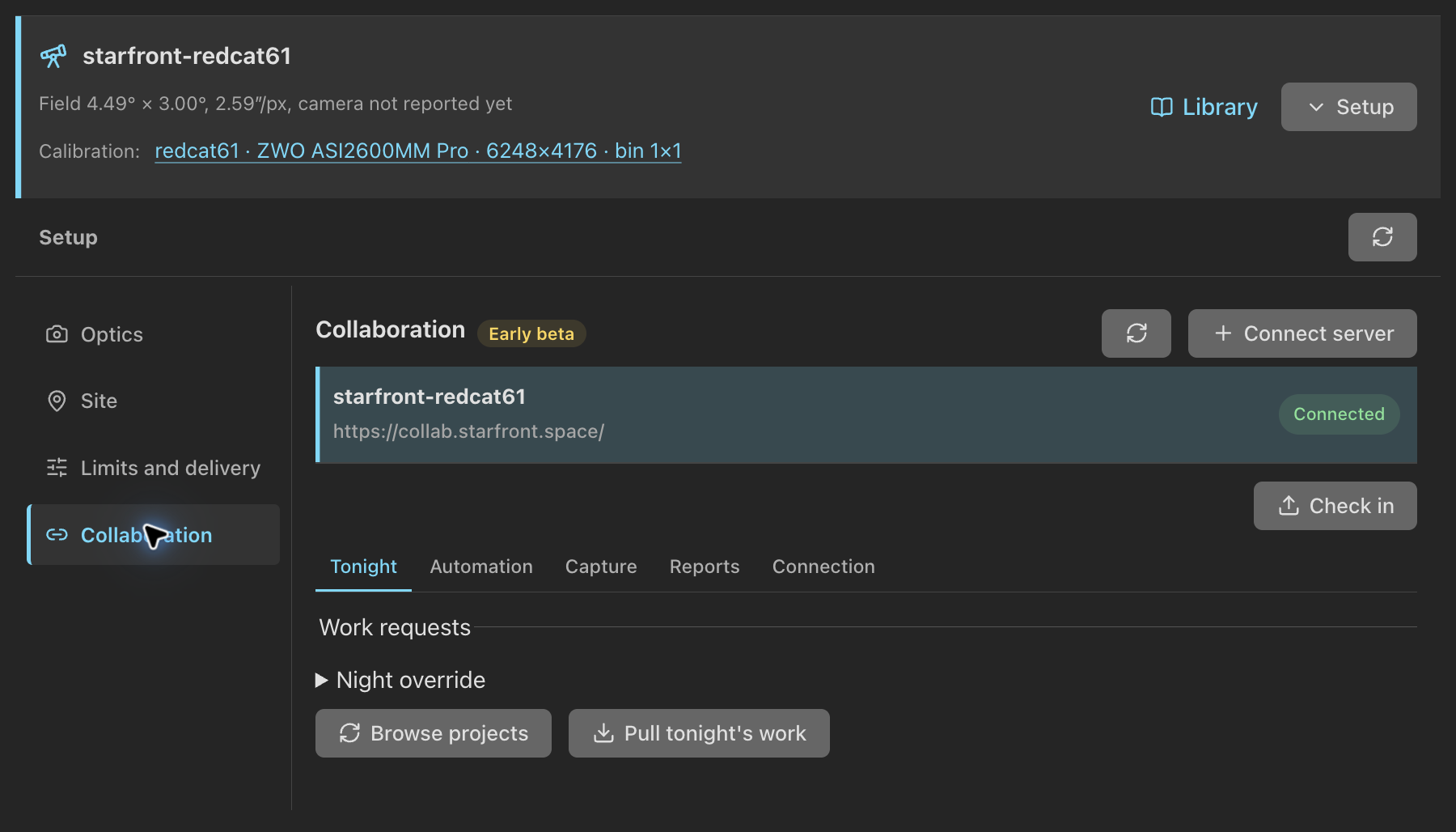Click Browse projects button
Screen dimensions: 1456x832
(434, 733)
